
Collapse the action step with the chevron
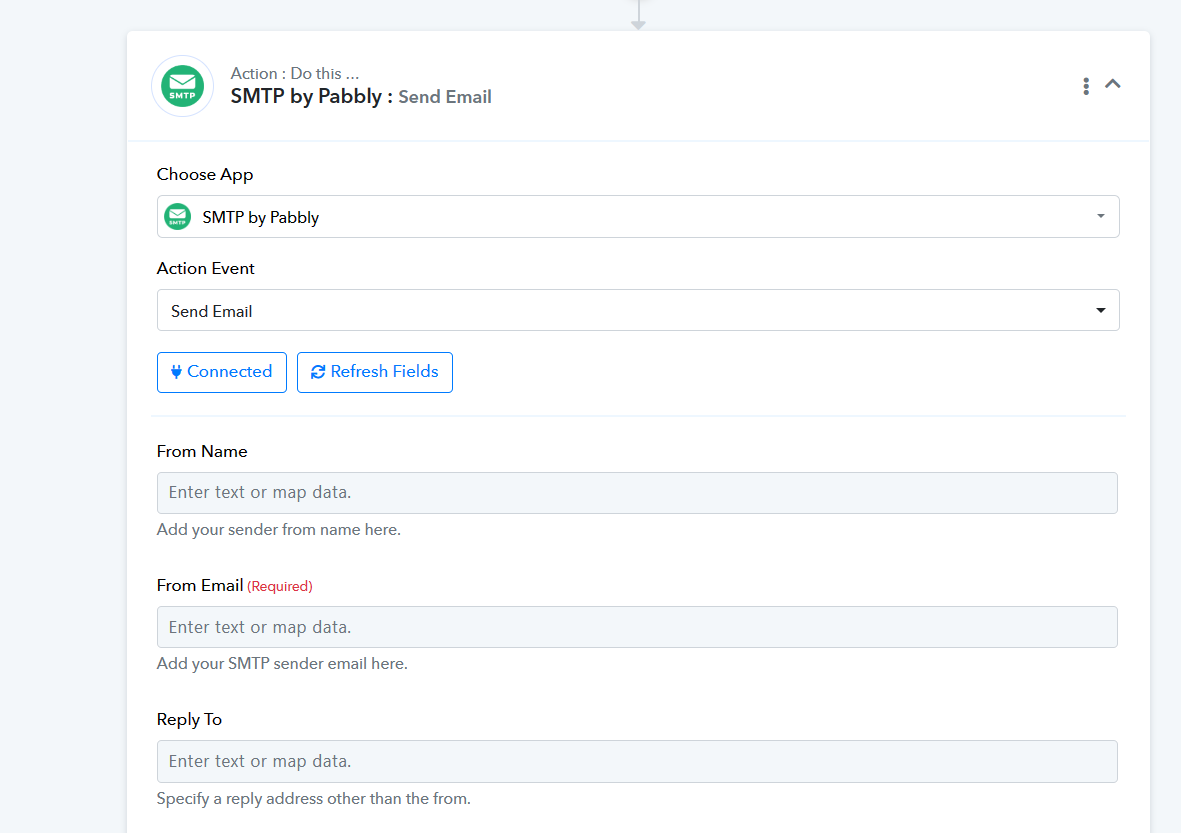(x=1112, y=84)
